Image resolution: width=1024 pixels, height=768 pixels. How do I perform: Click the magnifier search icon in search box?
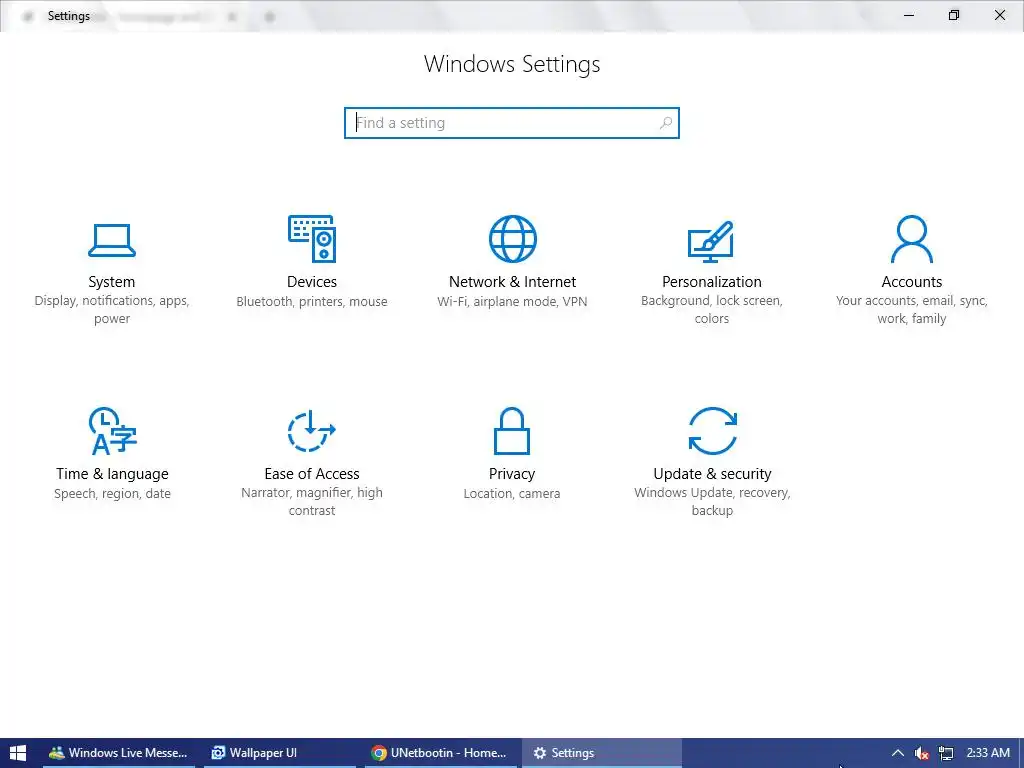pos(665,123)
